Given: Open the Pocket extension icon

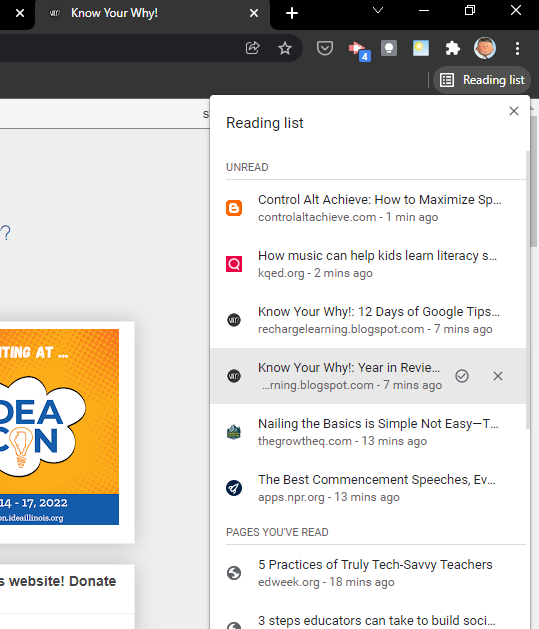Looking at the screenshot, I should pos(324,48).
